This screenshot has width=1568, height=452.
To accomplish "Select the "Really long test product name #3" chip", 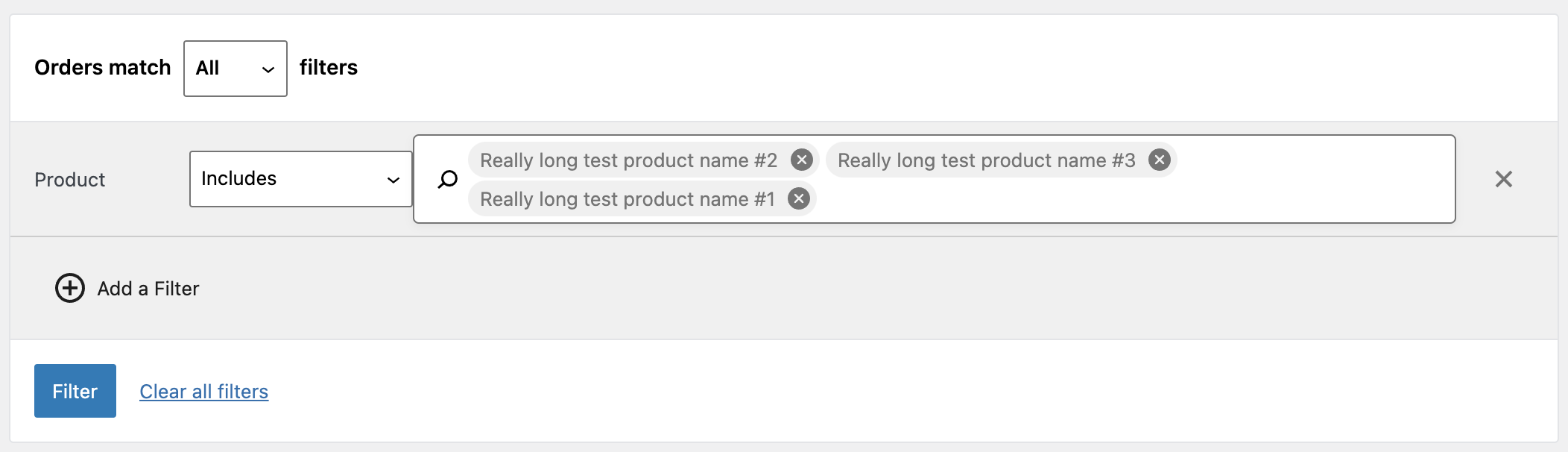I will pyautogui.click(x=986, y=159).
